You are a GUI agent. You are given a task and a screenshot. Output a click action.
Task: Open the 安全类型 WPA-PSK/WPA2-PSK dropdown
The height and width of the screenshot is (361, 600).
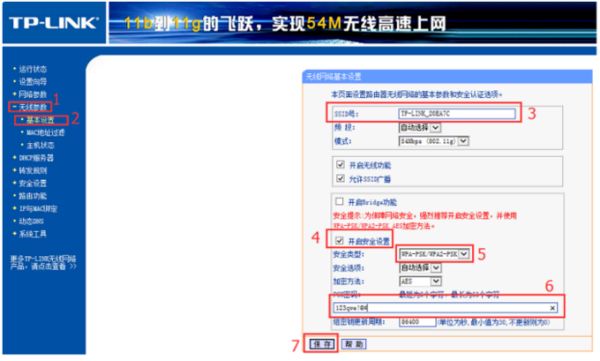click(434, 254)
